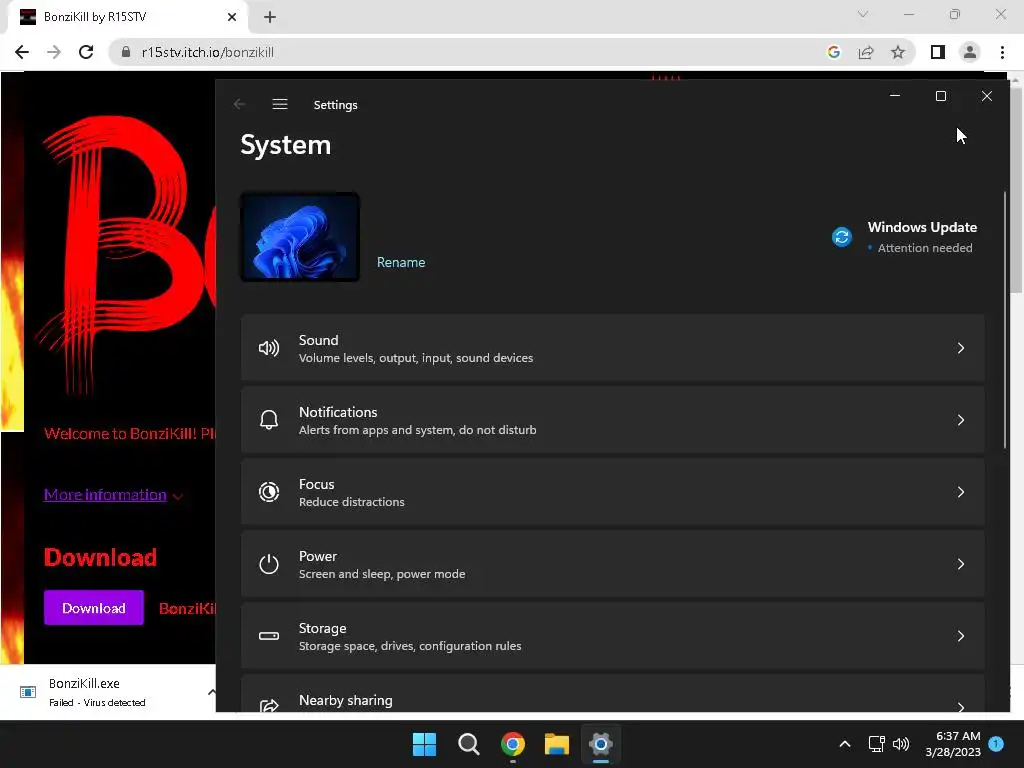The width and height of the screenshot is (1024, 768).
Task: Click the desktop wallpaper thumbnail
Action: (300, 237)
